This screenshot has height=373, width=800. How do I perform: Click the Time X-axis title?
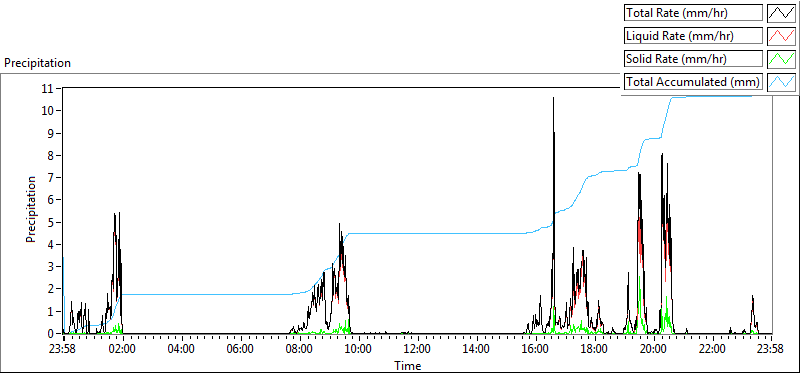[x=408, y=365]
